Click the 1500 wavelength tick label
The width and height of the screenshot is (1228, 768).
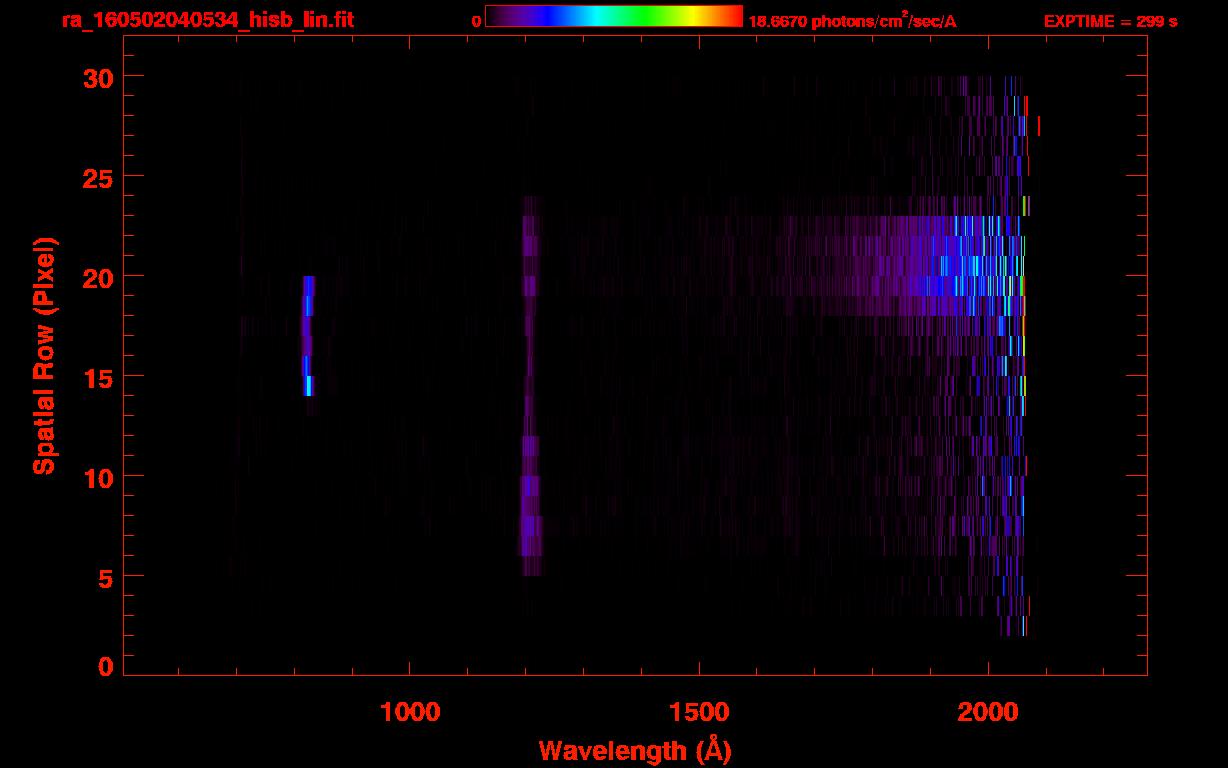(698, 711)
